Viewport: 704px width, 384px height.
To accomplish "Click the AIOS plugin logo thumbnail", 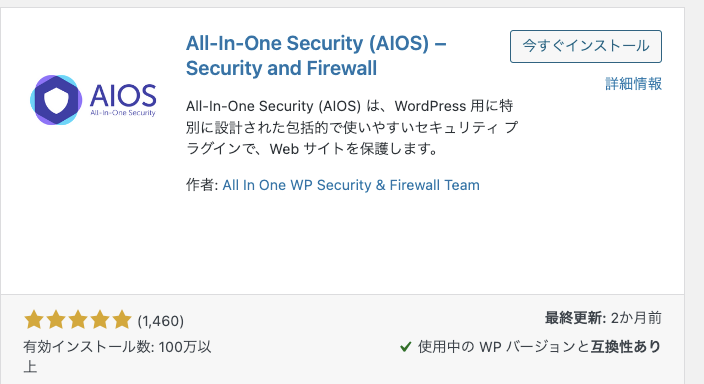I will (93, 100).
